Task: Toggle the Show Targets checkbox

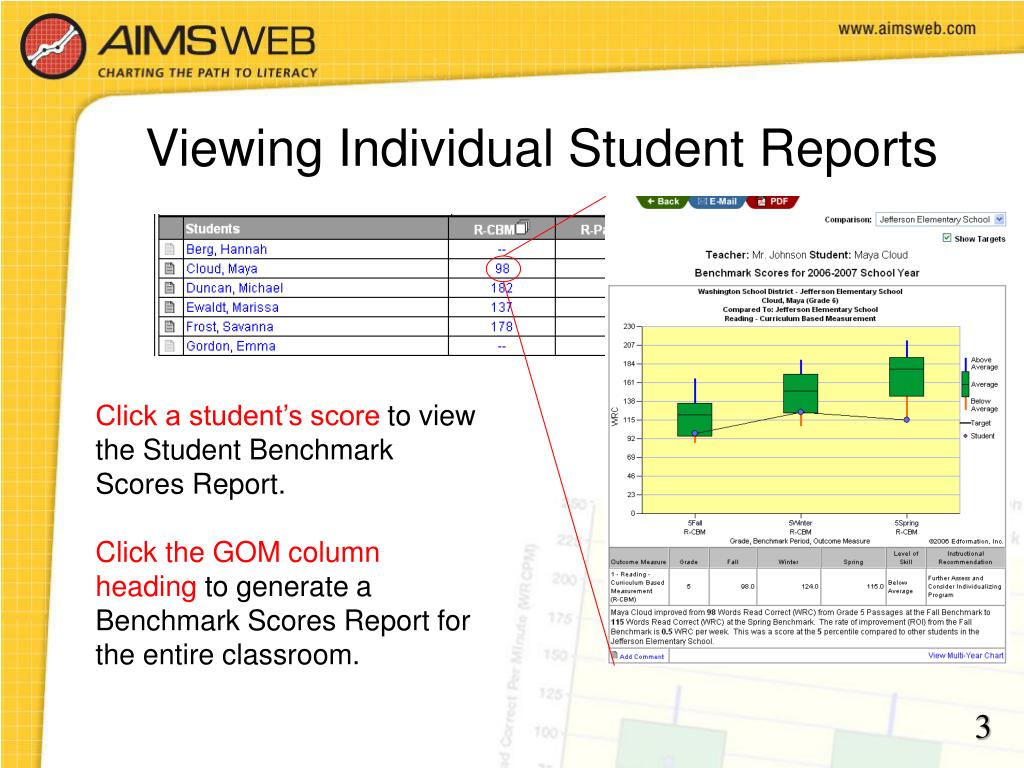Action: coord(947,238)
